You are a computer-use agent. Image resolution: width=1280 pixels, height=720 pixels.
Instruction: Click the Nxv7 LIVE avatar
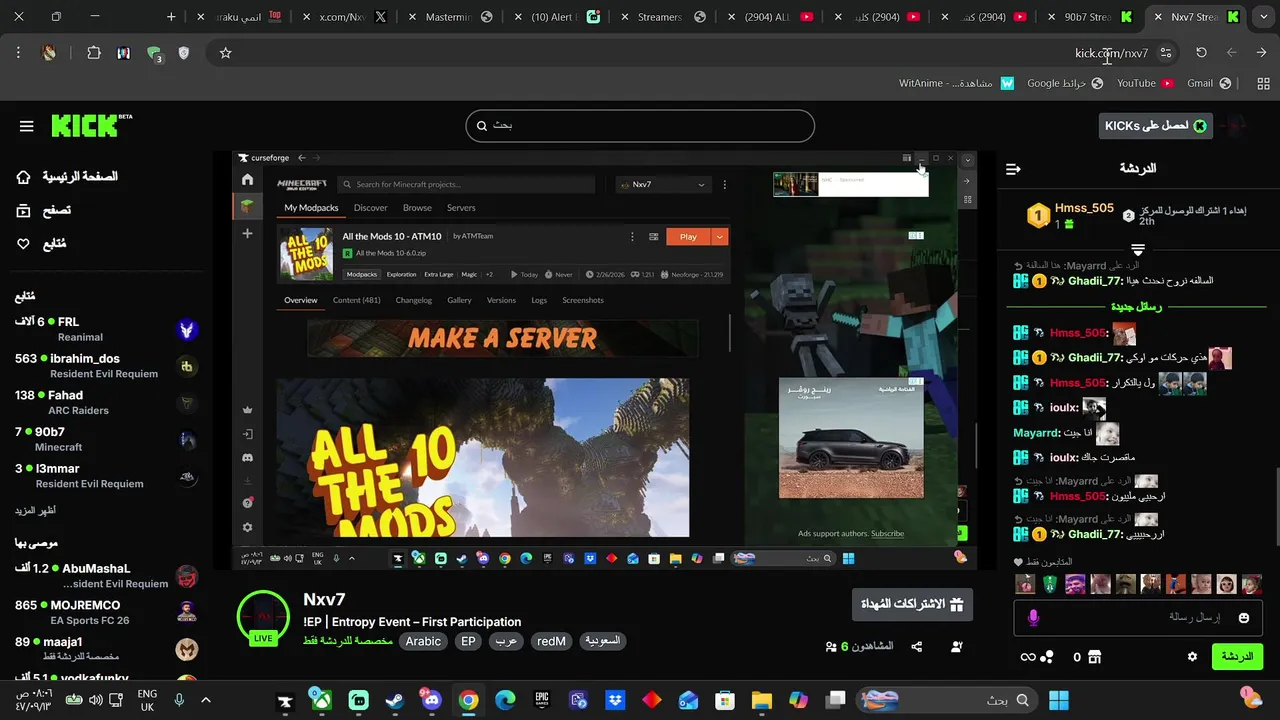(263, 616)
